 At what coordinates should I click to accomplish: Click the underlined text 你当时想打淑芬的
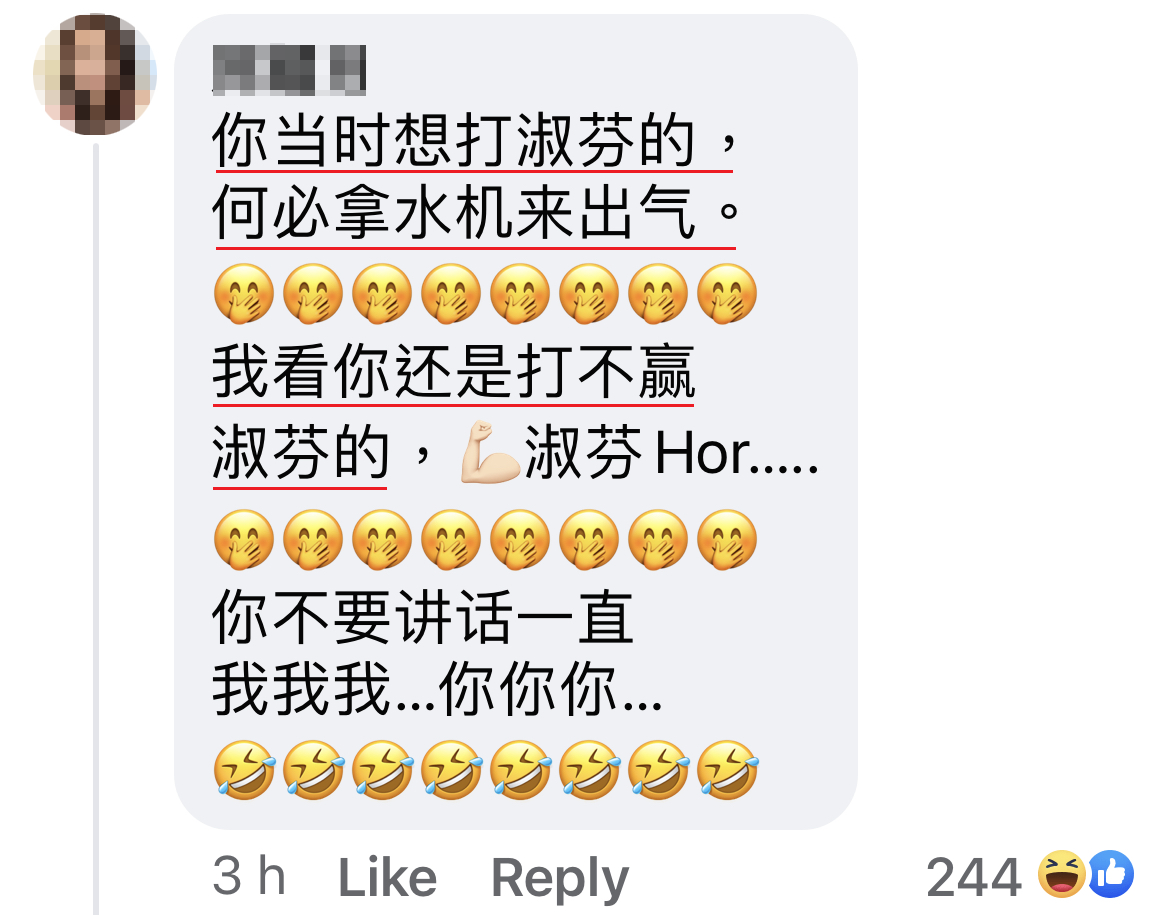tap(454, 140)
